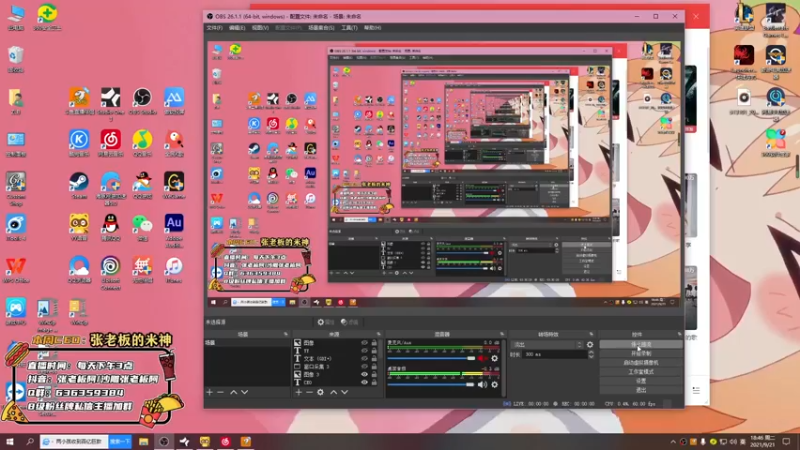Open the 帮助(H) menu in OBS
Viewport: 800px width, 450px height.
coord(372,28)
